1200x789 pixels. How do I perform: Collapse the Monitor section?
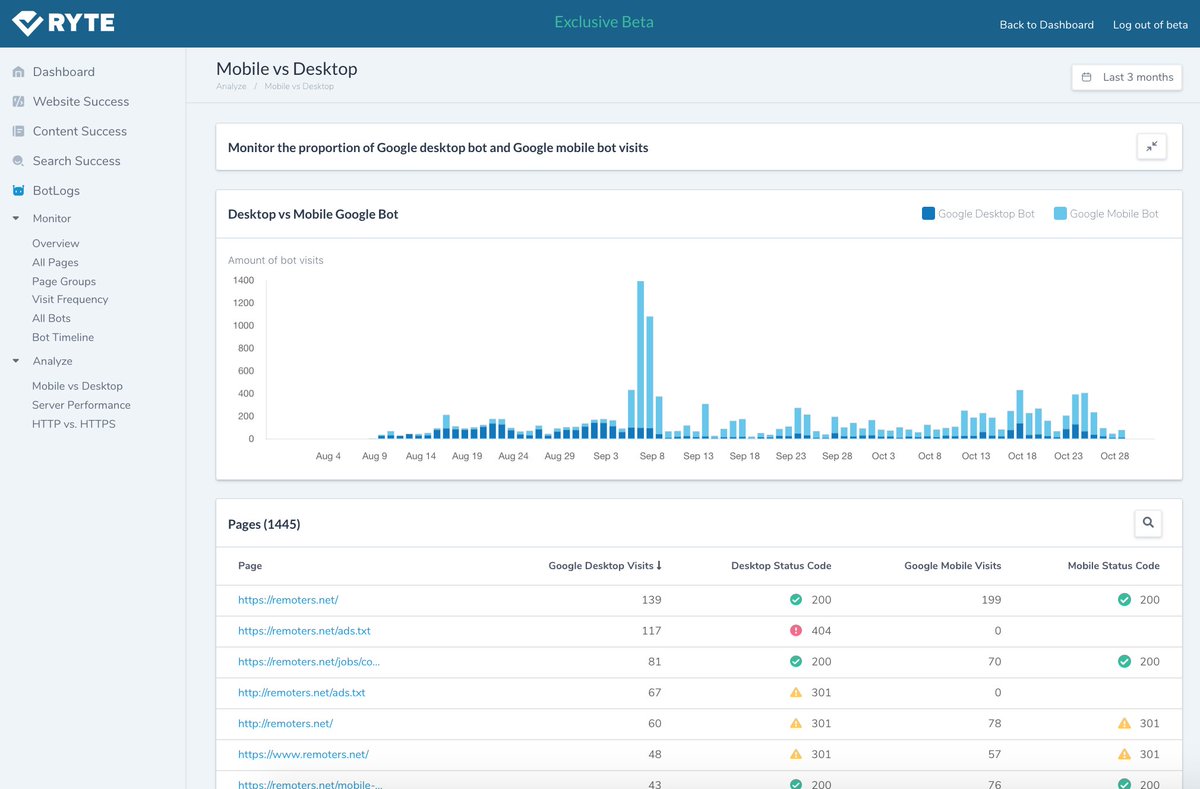pos(16,218)
